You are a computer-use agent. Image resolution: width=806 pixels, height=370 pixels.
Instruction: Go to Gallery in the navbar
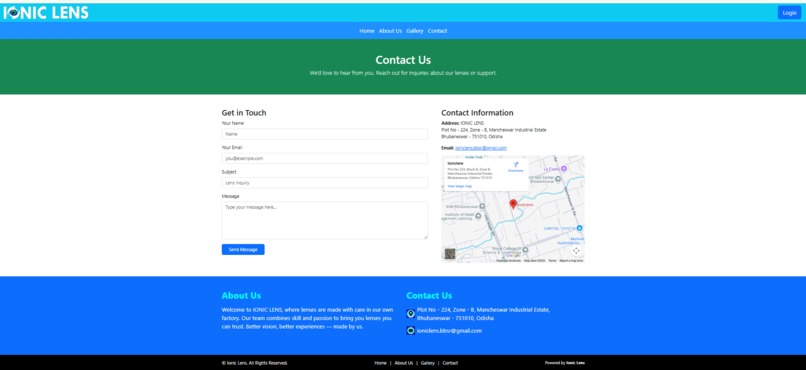pos(414,31)
